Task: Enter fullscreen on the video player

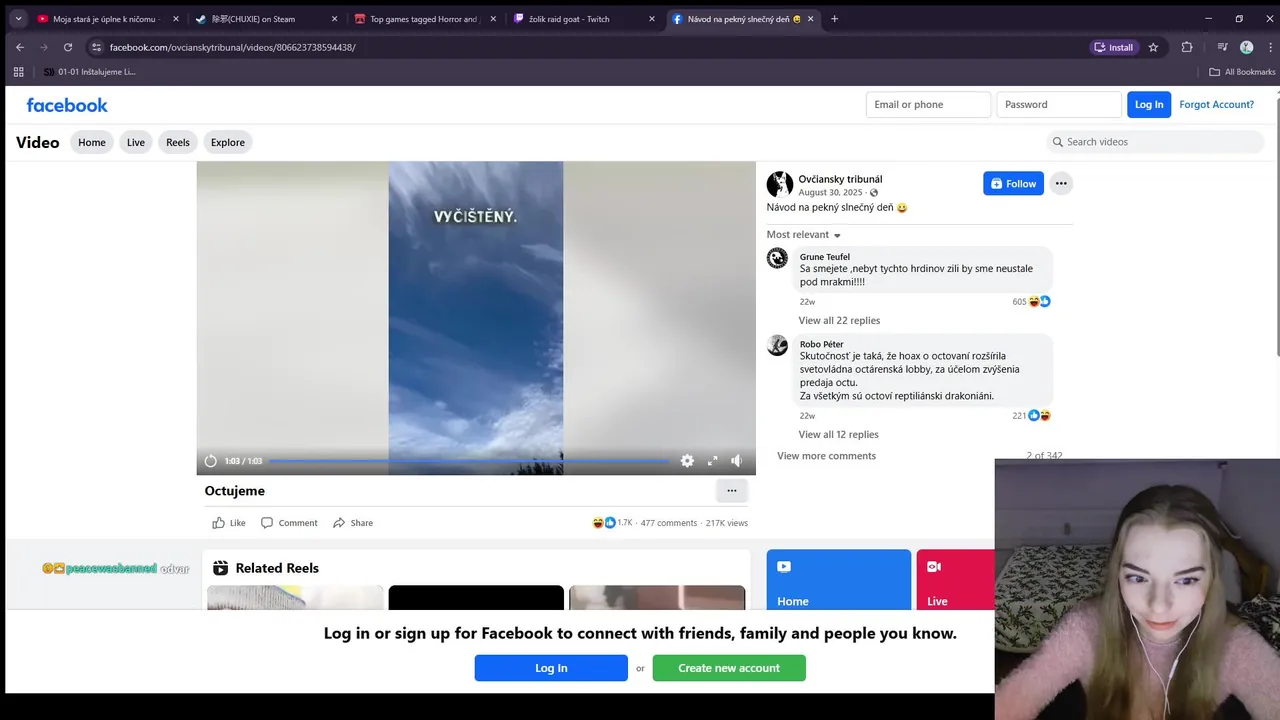Action: [x=712, y=461]
